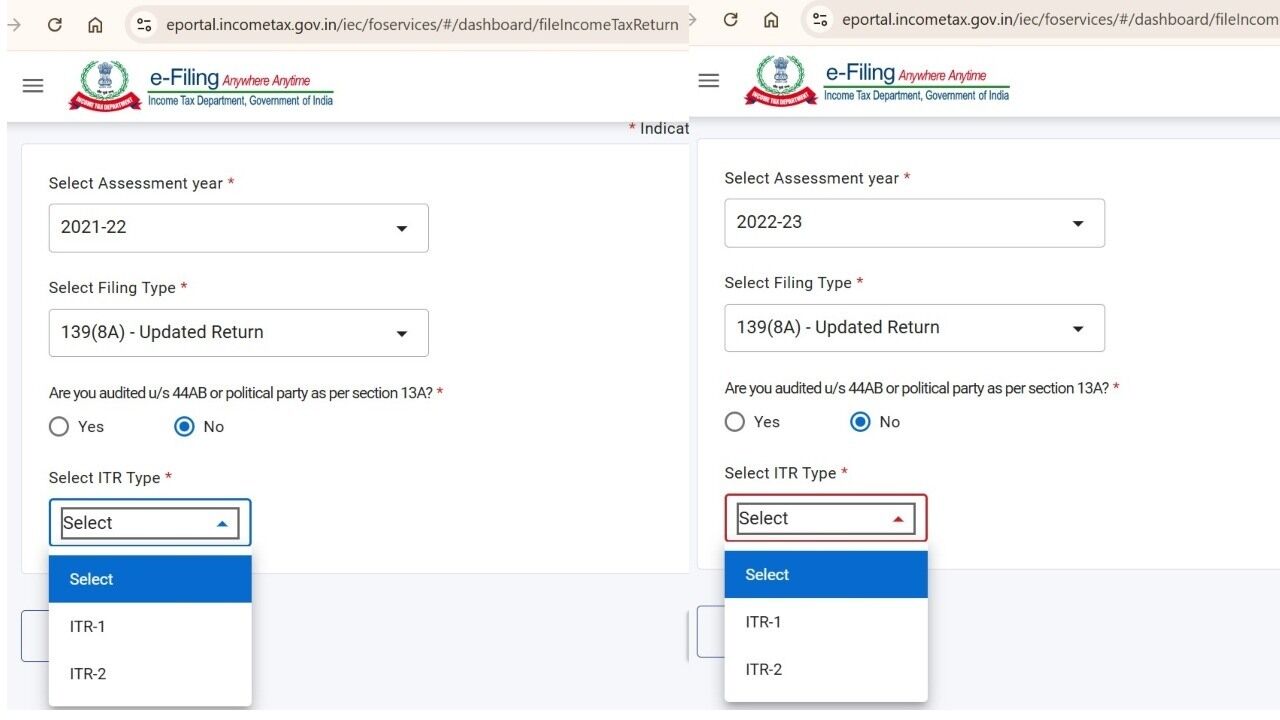This screenshot has width=1280, height=720.
Task: Open site information icon in left address bar
Action: [x=144, y=25]
